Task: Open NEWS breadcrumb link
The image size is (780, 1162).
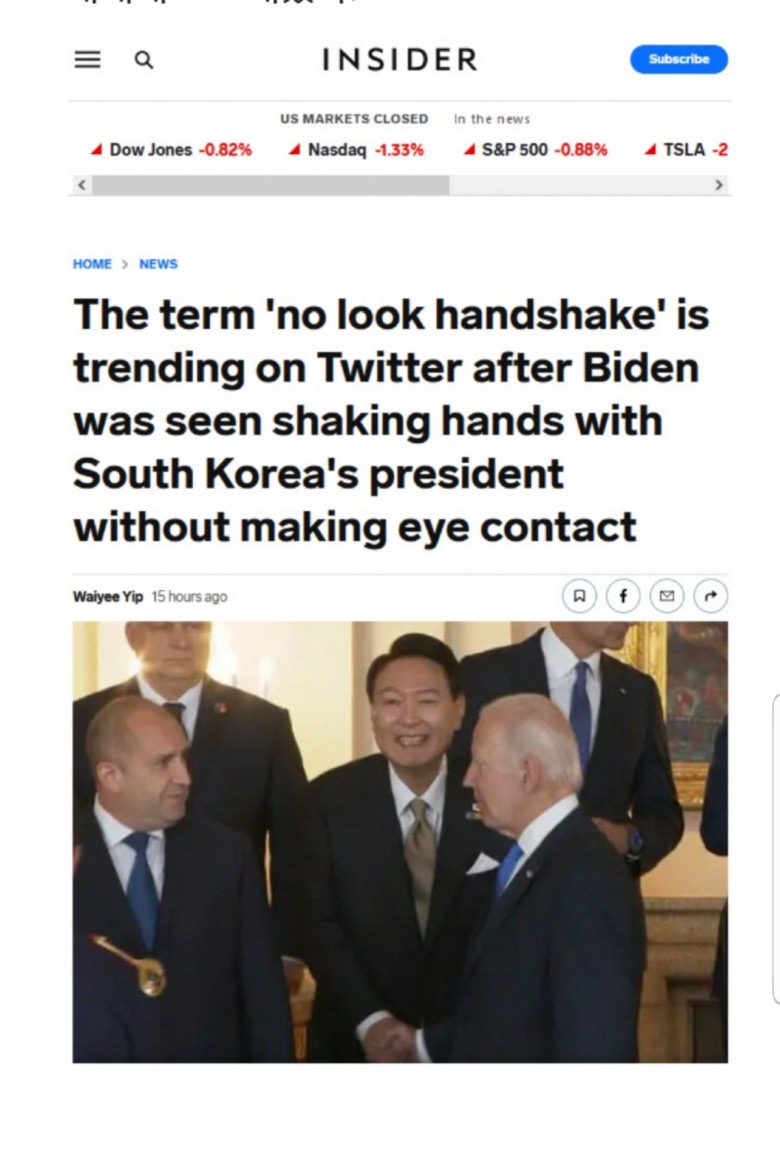Action: click(x=159, y=264)
